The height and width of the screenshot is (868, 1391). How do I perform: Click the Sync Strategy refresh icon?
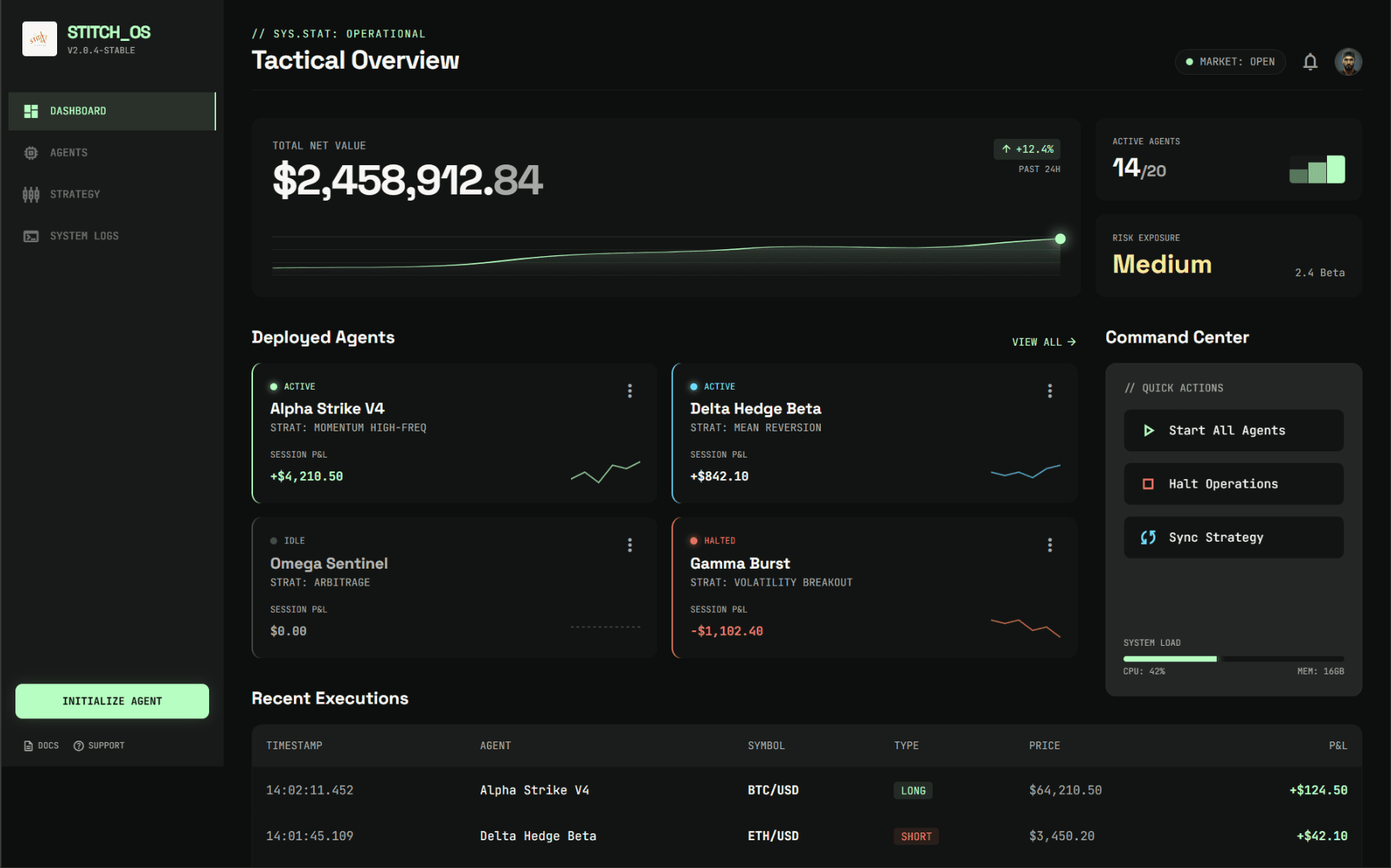click(x=1149, y=537)
